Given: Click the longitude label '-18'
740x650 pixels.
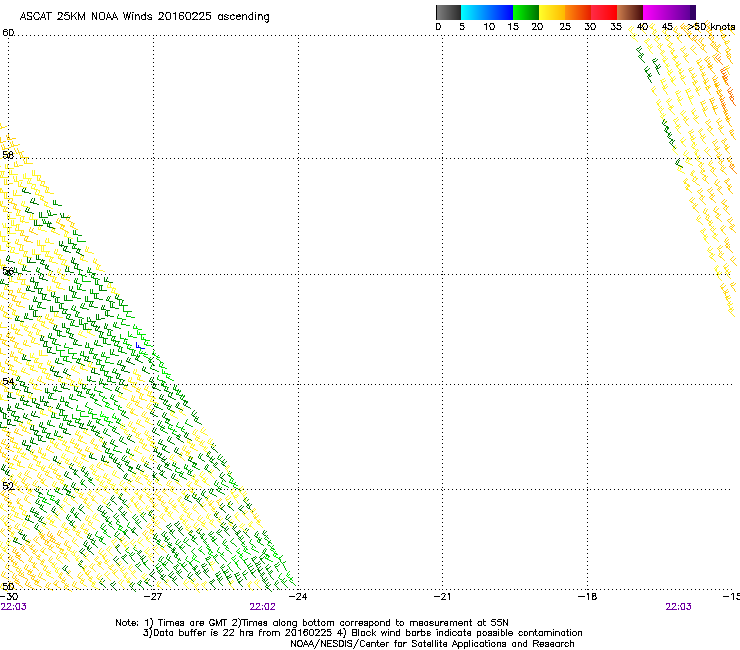Looking at the screenshot, I should click(587, 597).
